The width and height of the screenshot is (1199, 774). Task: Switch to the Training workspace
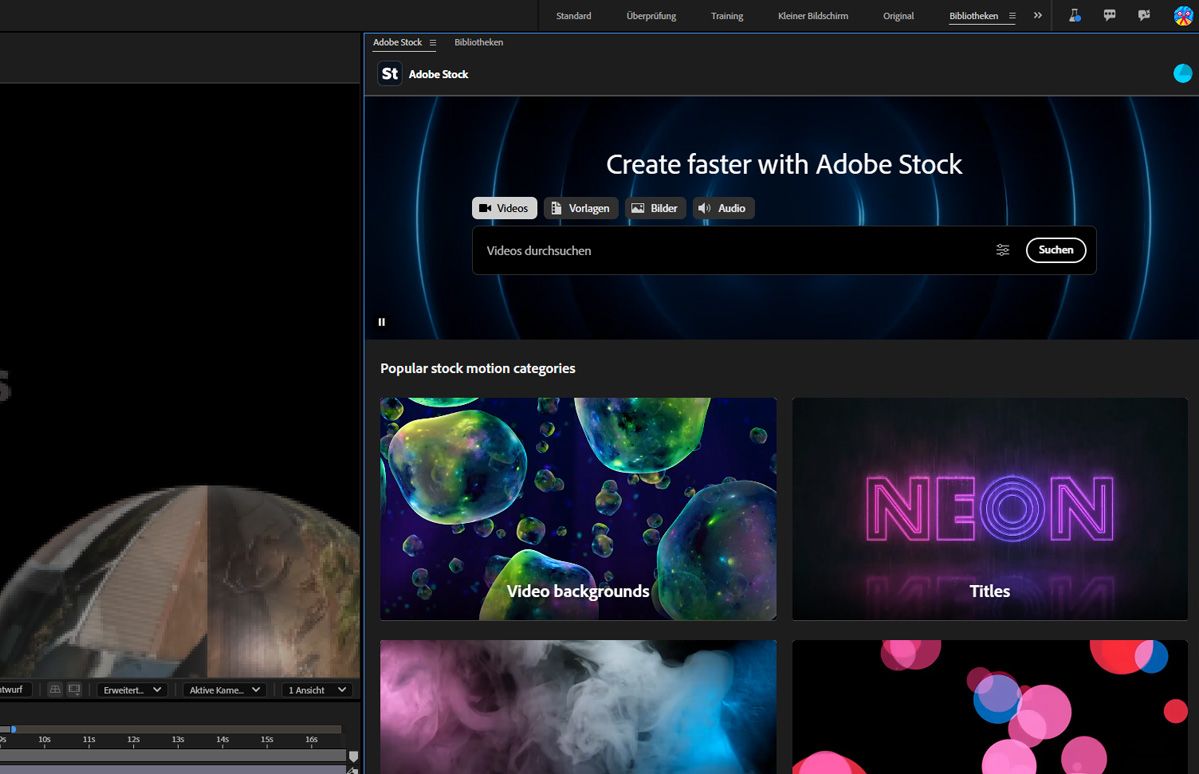point(726,16)
